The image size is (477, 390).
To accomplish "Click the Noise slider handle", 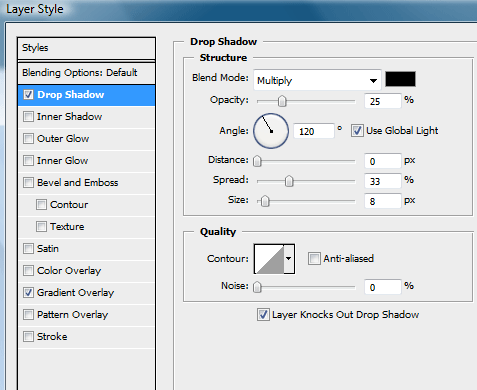I will pos(257,287).
